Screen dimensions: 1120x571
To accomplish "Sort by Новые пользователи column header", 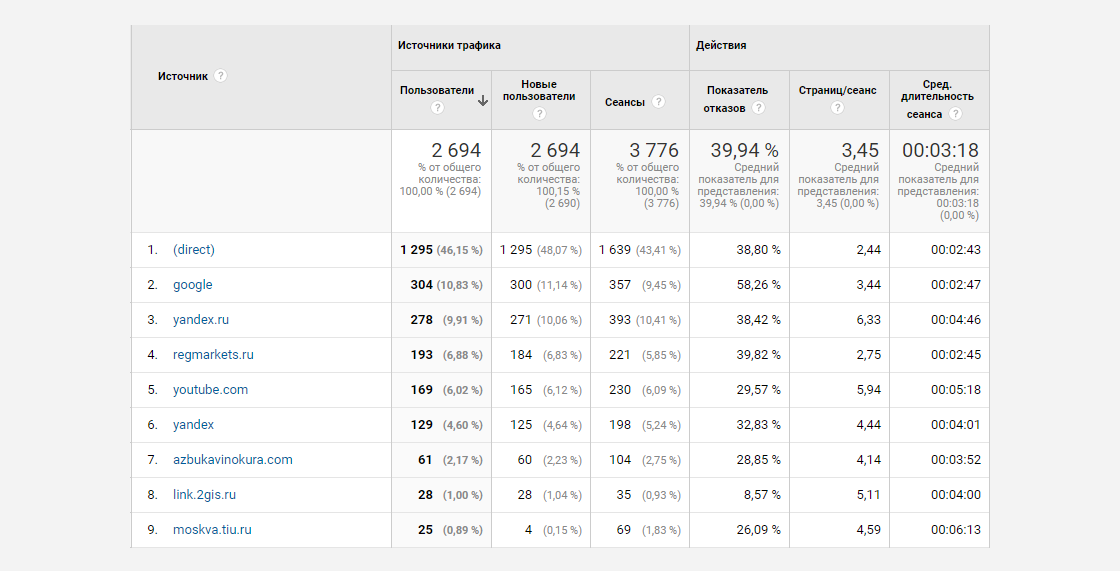I will coord(539,90).
